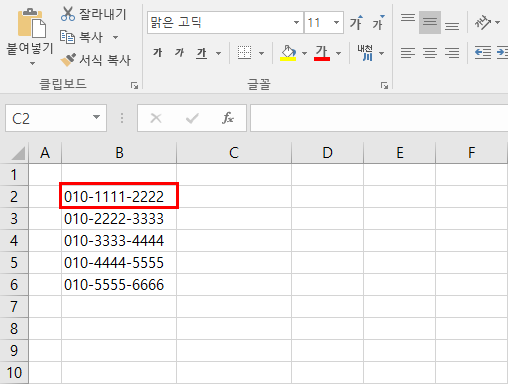Center text horizontally
Image resolution: width=508 pixels, height=384 pixels.
click(x=430, y=53)
